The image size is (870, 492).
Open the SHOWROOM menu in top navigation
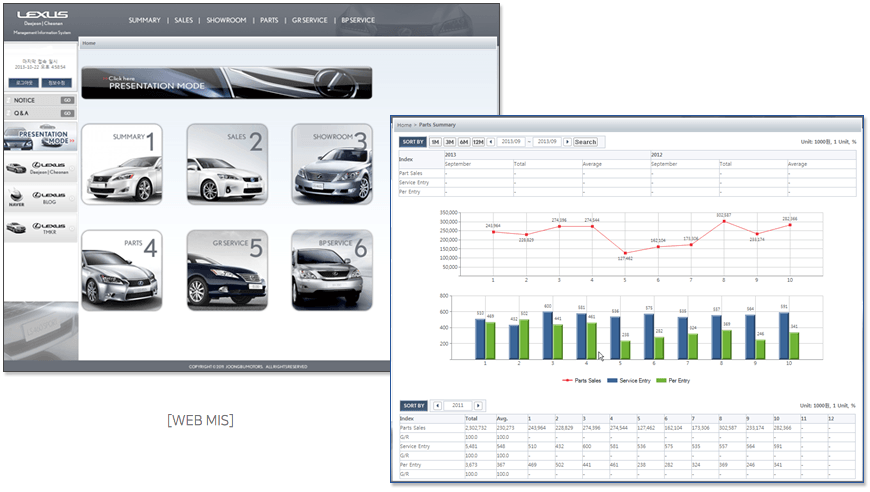pyautogui.click(x=226, y=20)
